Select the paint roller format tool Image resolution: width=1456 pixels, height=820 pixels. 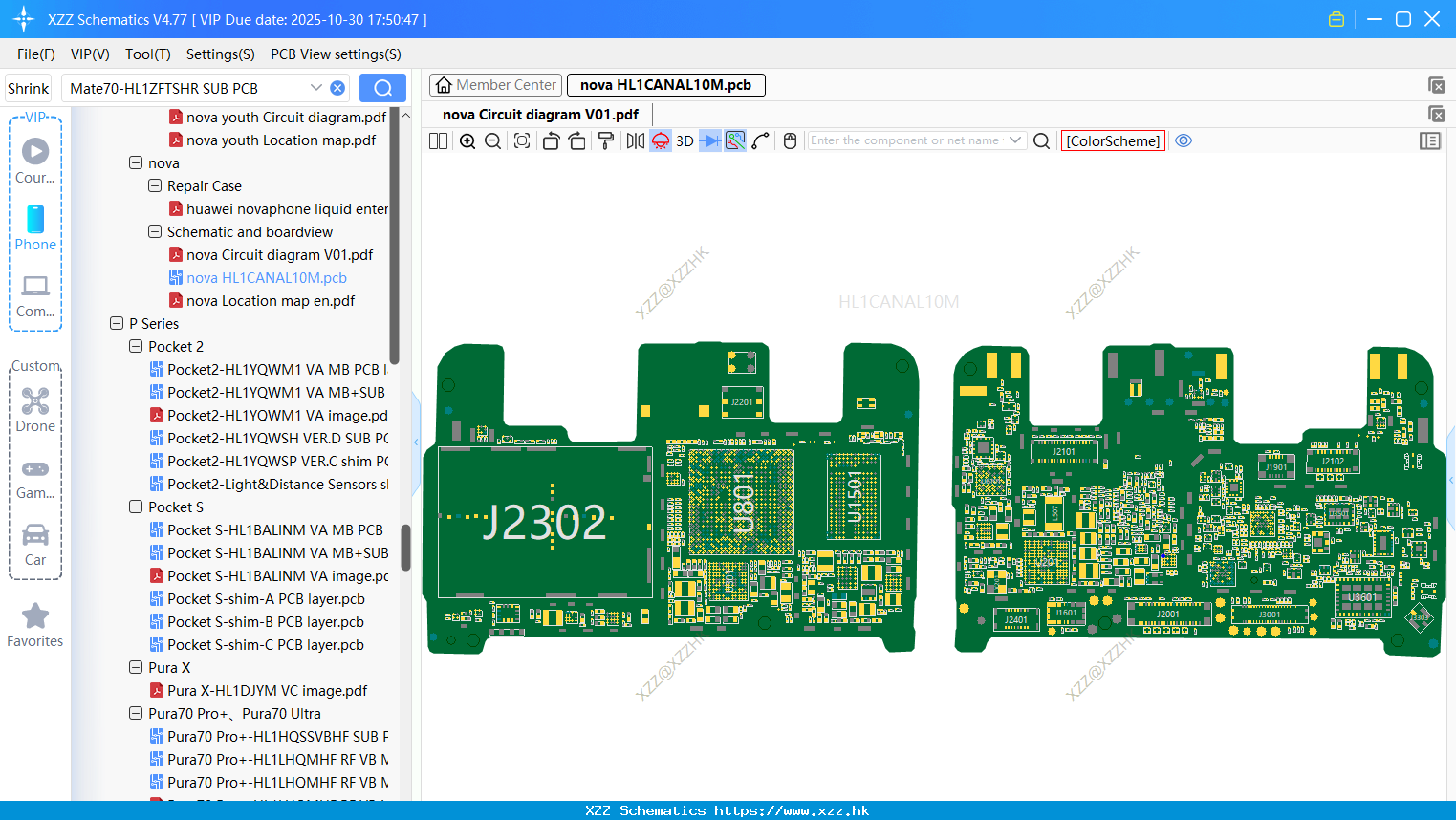pyautogui.click(x=606, y=140)
